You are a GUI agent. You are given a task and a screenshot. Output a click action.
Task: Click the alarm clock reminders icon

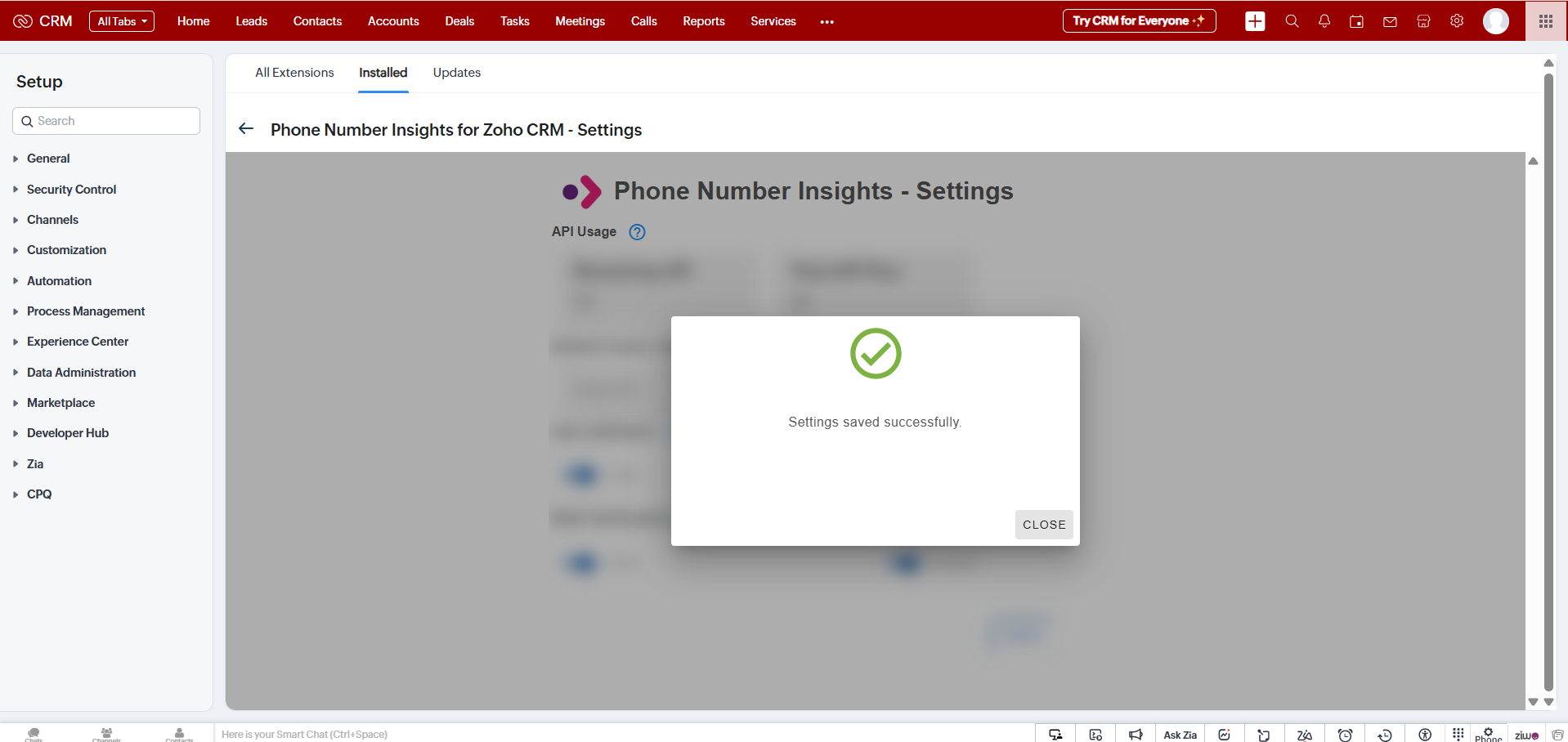point(1345,734)
